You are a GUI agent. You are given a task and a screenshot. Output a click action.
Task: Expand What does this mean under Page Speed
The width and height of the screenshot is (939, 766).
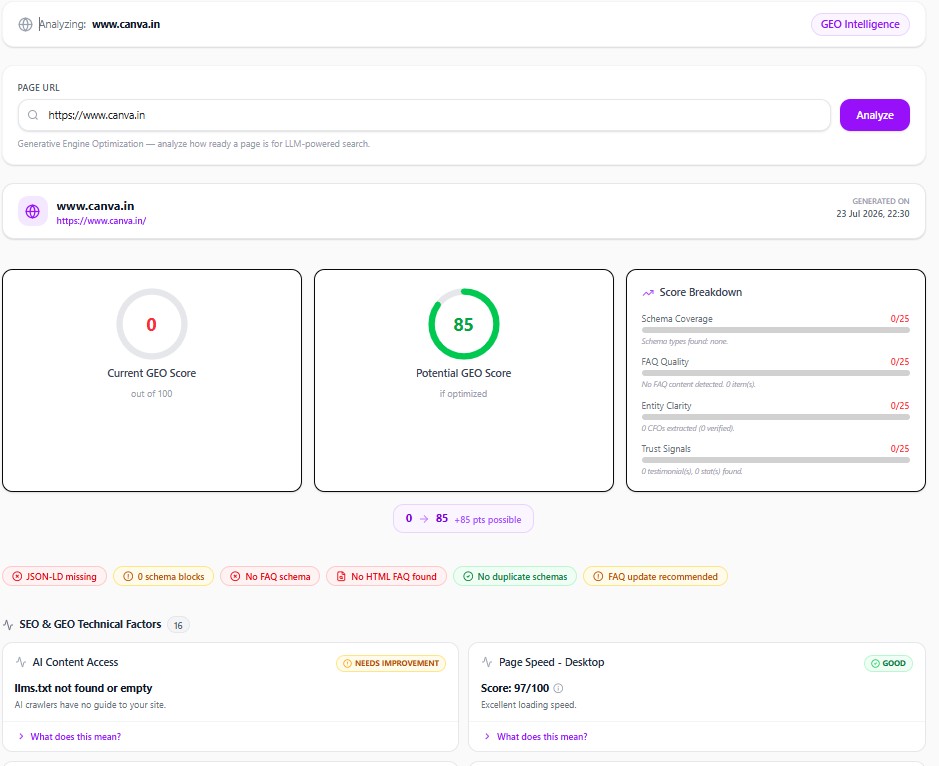(x=536, y=737)
